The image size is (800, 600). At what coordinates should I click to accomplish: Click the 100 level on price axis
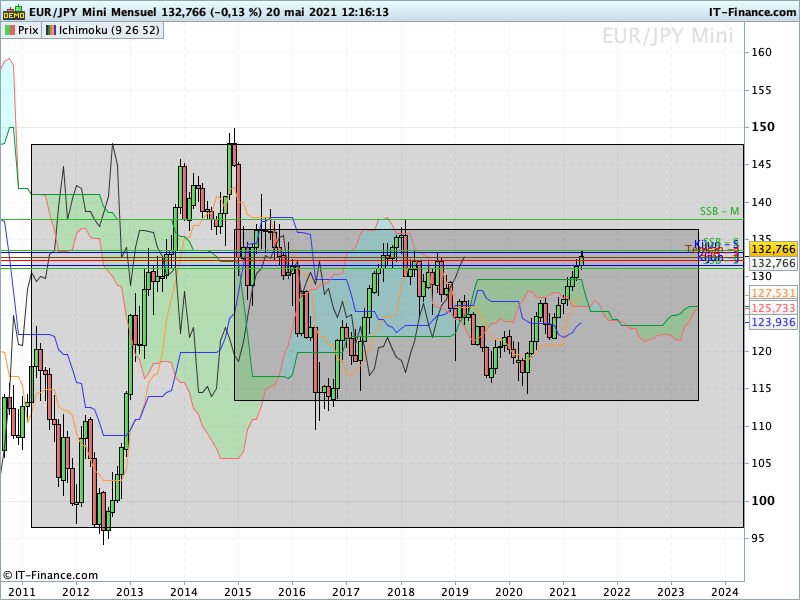[762, 501]
